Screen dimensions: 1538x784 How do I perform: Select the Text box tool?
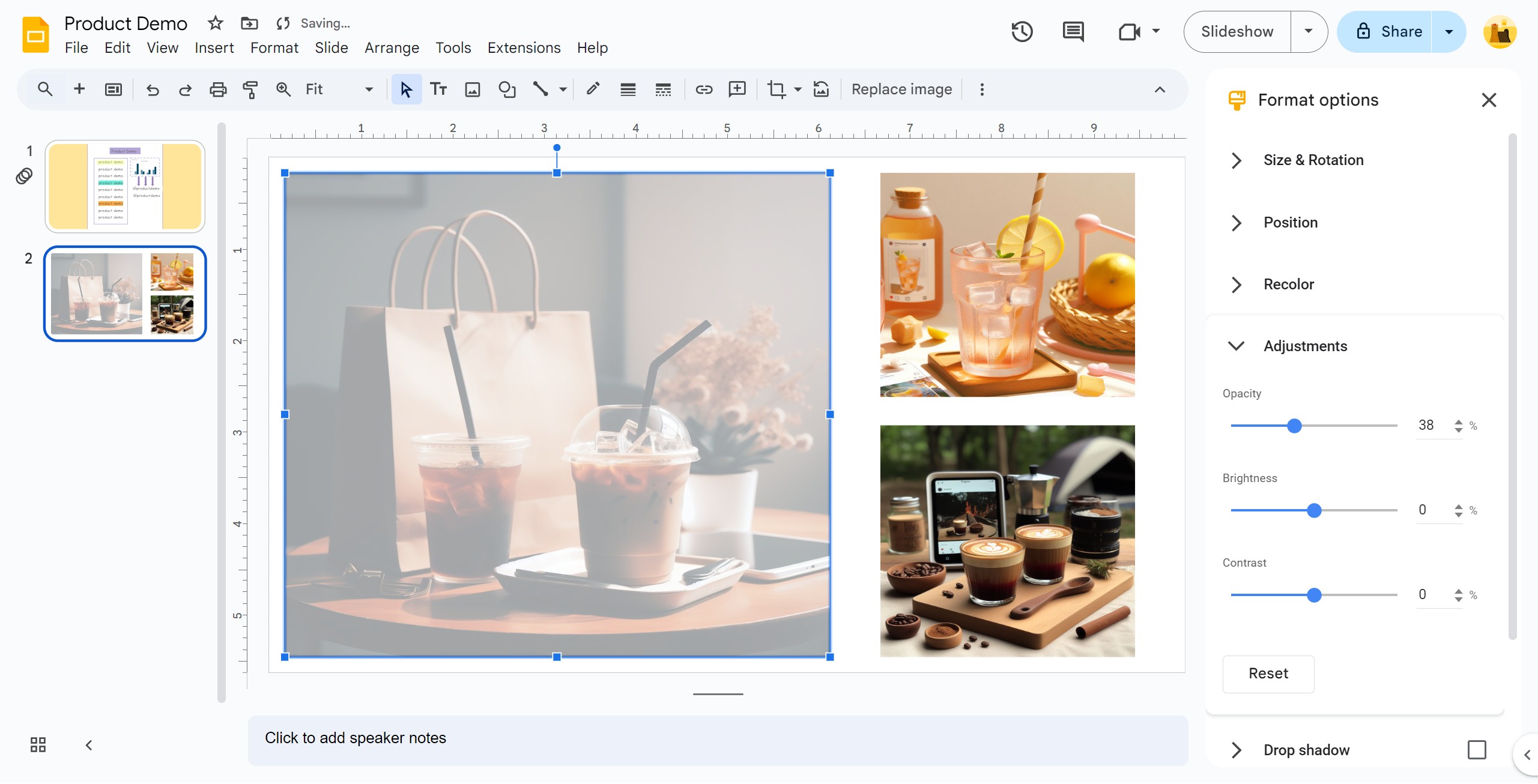tap(439, 89)
